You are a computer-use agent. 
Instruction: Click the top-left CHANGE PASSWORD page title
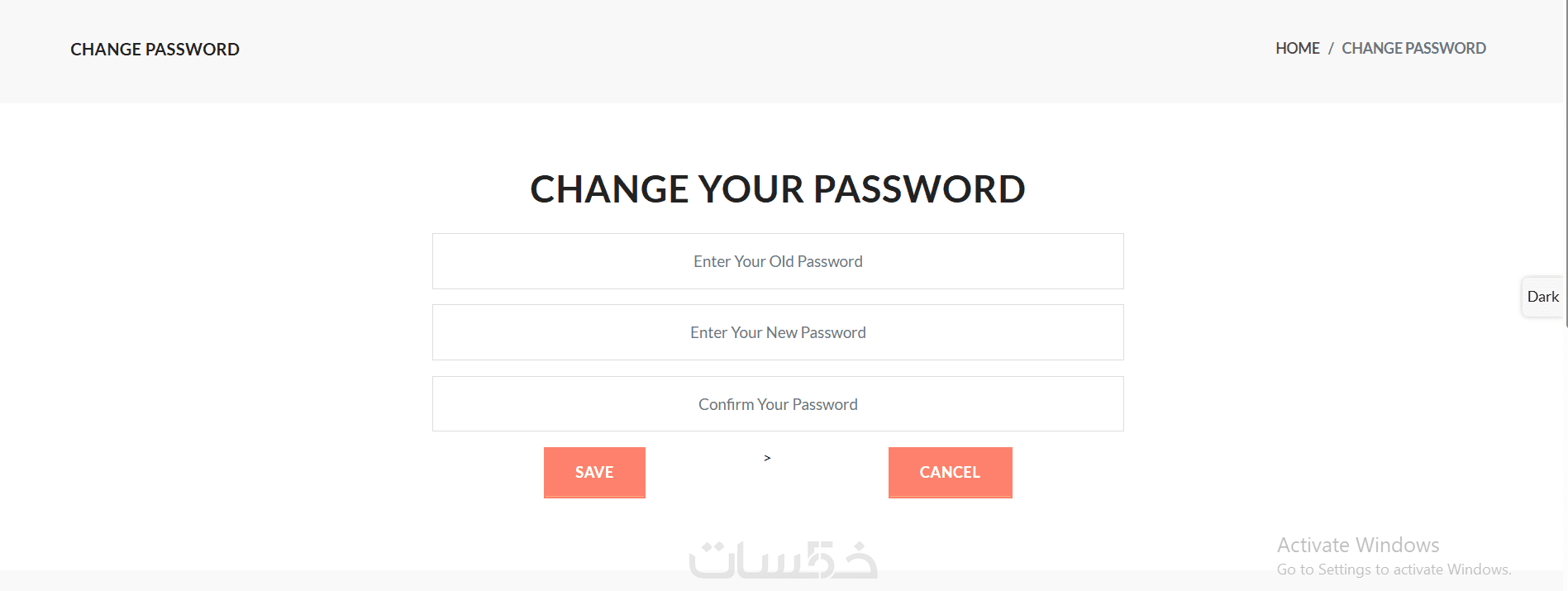coord(155,50)
